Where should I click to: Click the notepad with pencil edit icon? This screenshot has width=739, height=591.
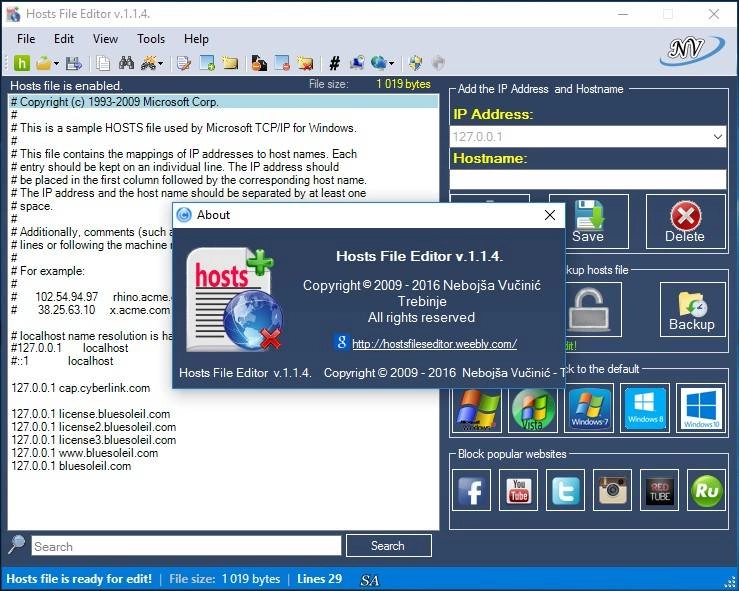pyautogui.click(x=184, y=63)
